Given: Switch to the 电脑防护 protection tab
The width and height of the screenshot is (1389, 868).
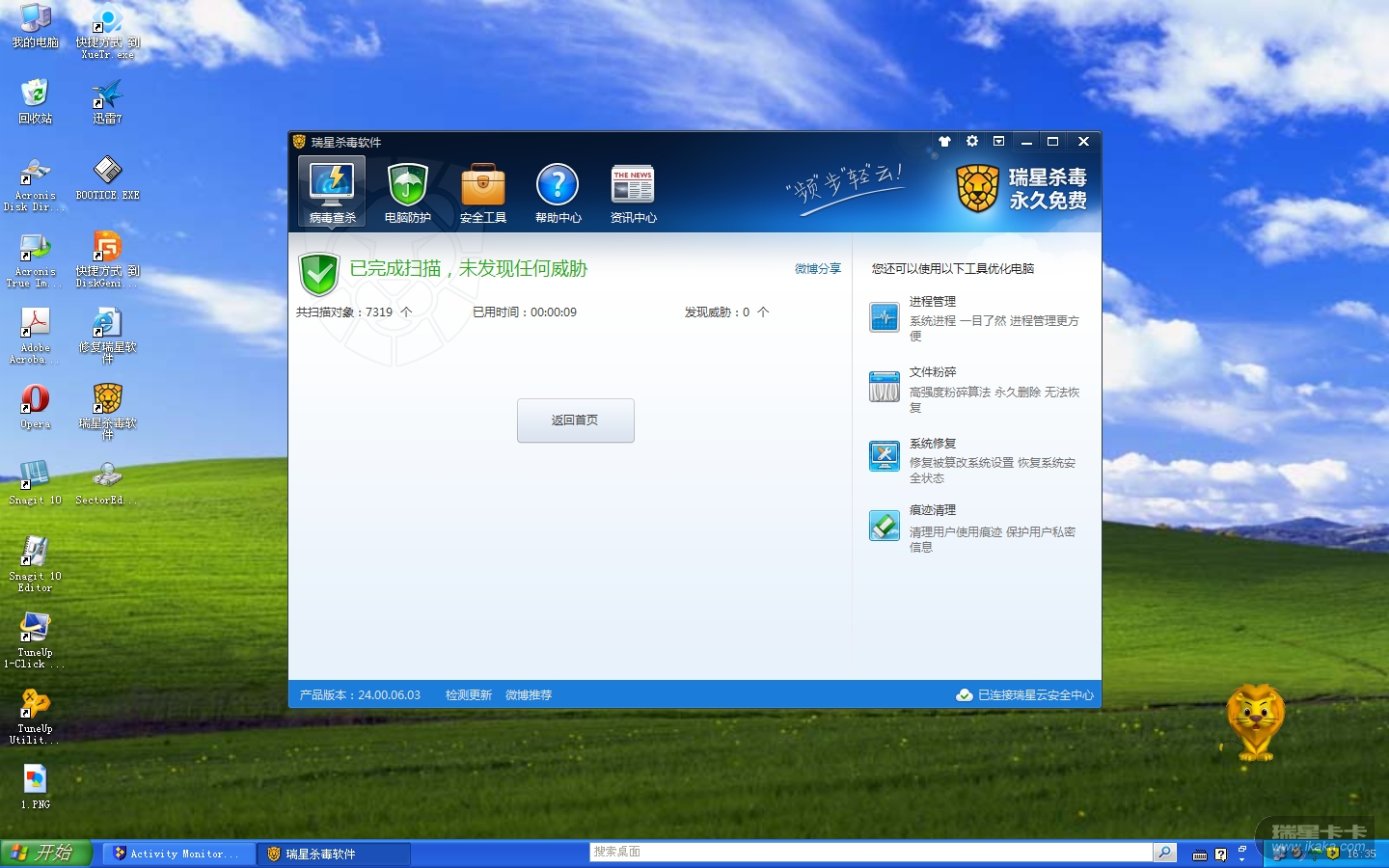Looking at the screenshot, I should pos(407,193).
